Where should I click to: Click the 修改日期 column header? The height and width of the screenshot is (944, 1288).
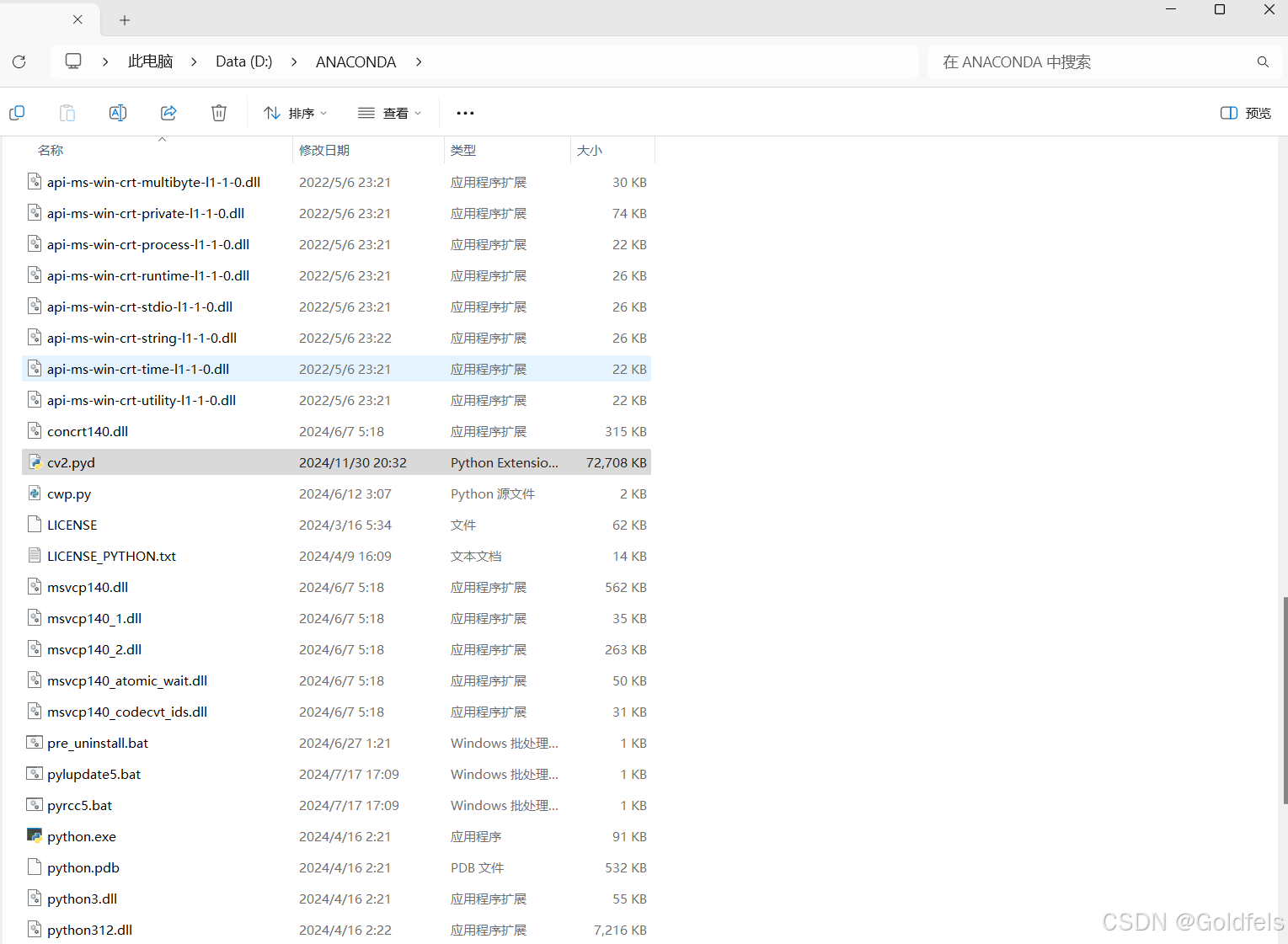(x=324, y=150)
